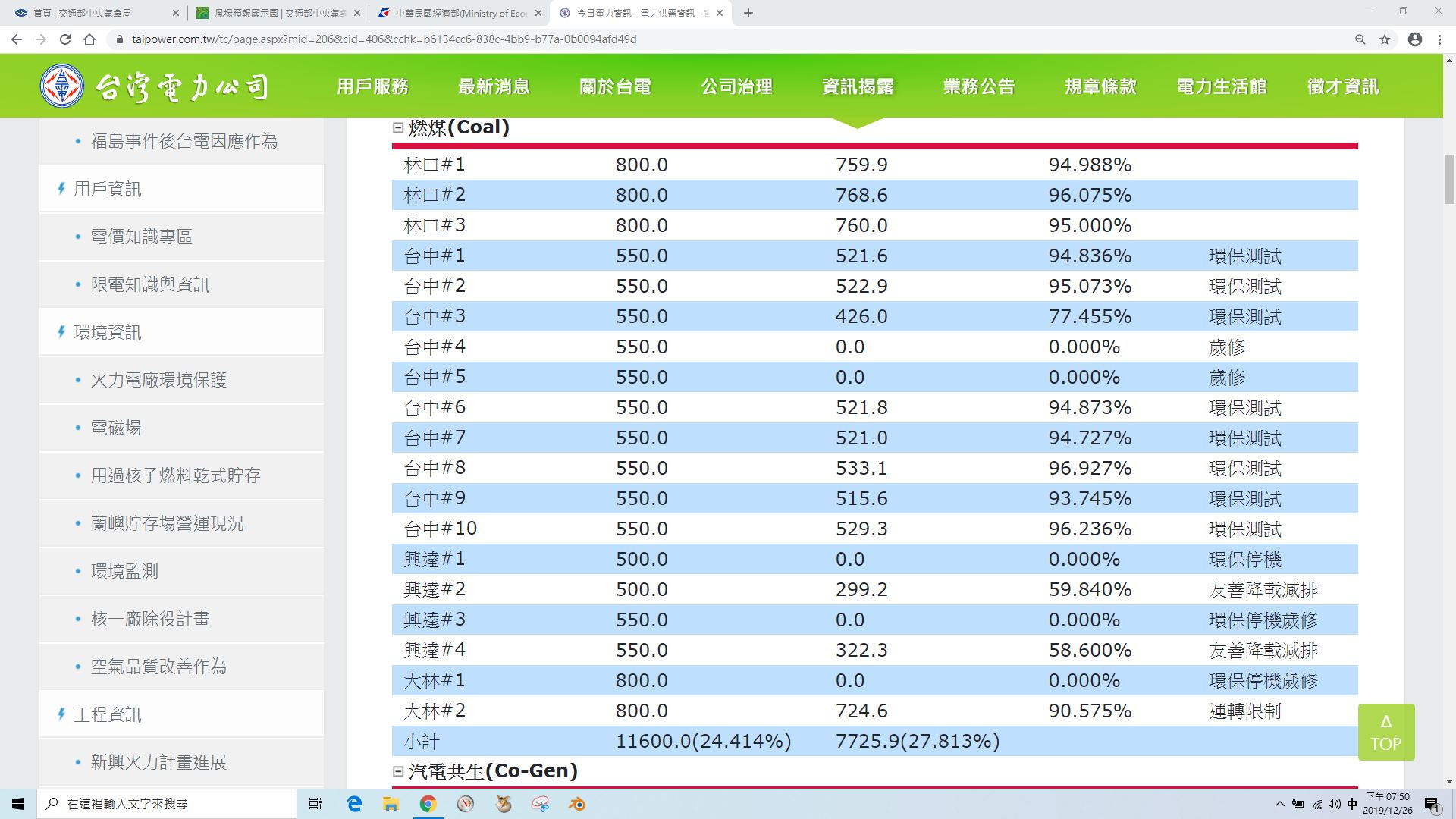1456x819 pixels.
Task: Open the Chrome profile avatar
Action: 1415,39
